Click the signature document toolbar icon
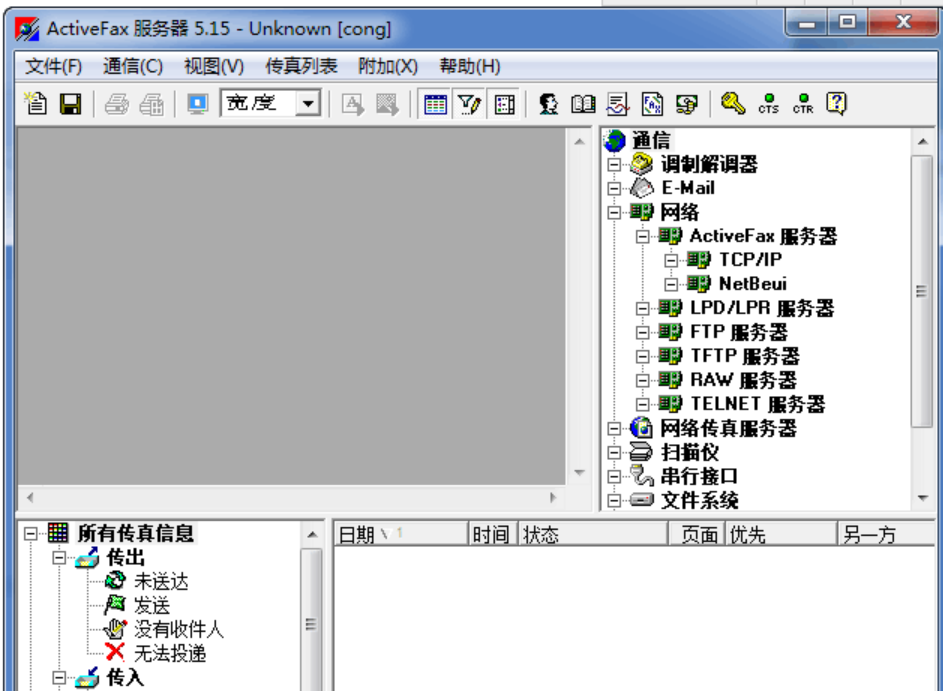The image size is (943, 691). (x=618, y=104)
